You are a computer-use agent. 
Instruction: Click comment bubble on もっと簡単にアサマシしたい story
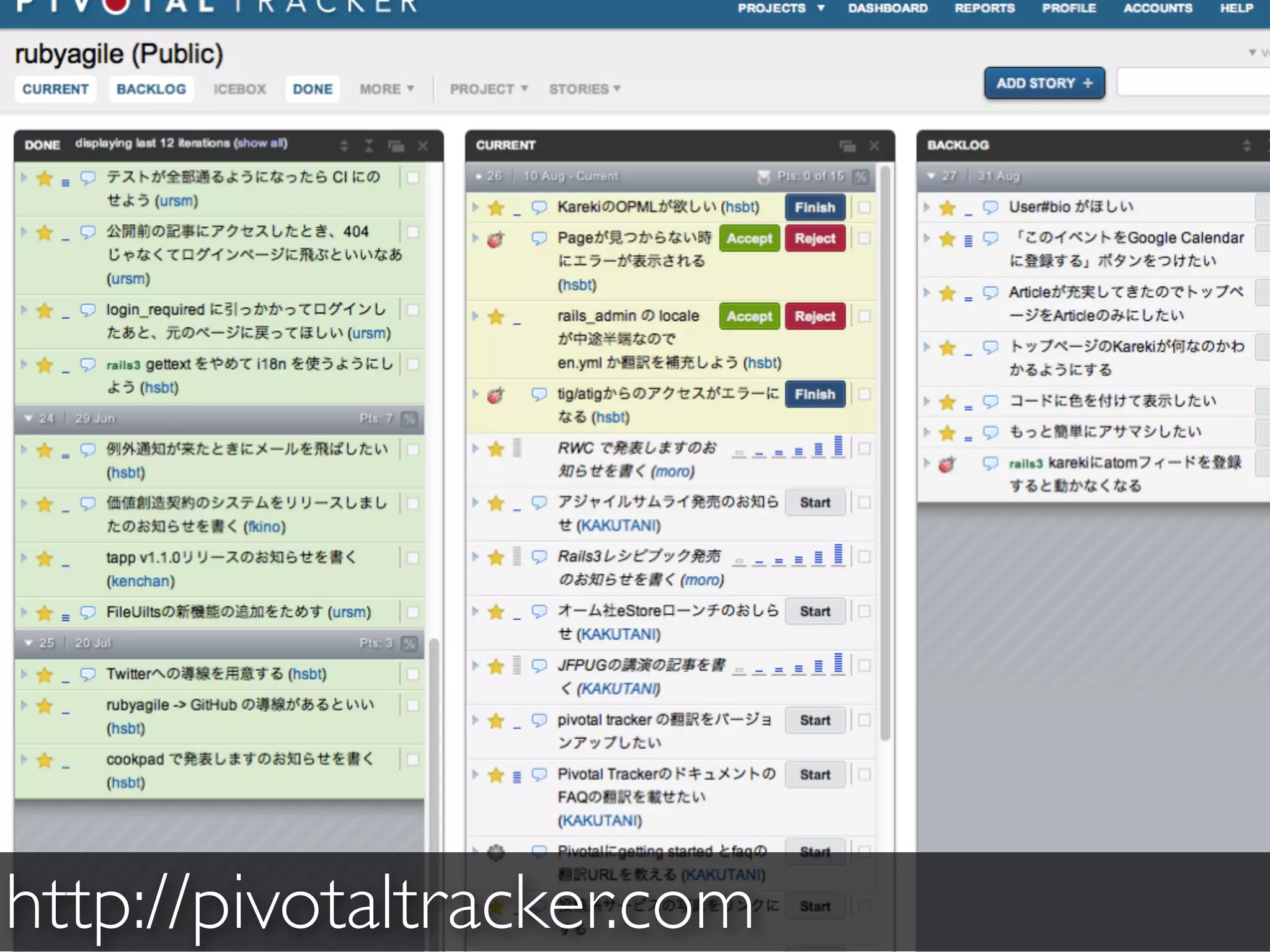click(x=991, y=432)
